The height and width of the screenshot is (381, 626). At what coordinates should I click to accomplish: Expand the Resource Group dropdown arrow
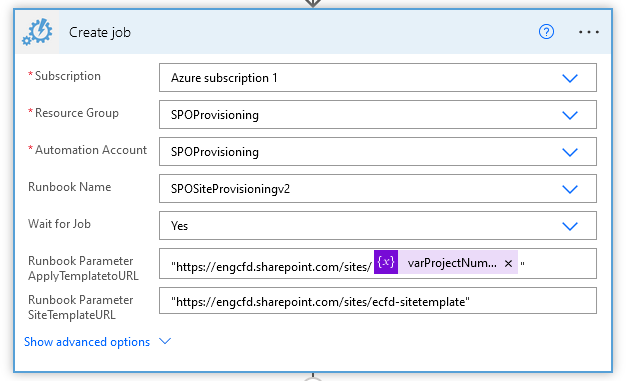tap(570, 115)
